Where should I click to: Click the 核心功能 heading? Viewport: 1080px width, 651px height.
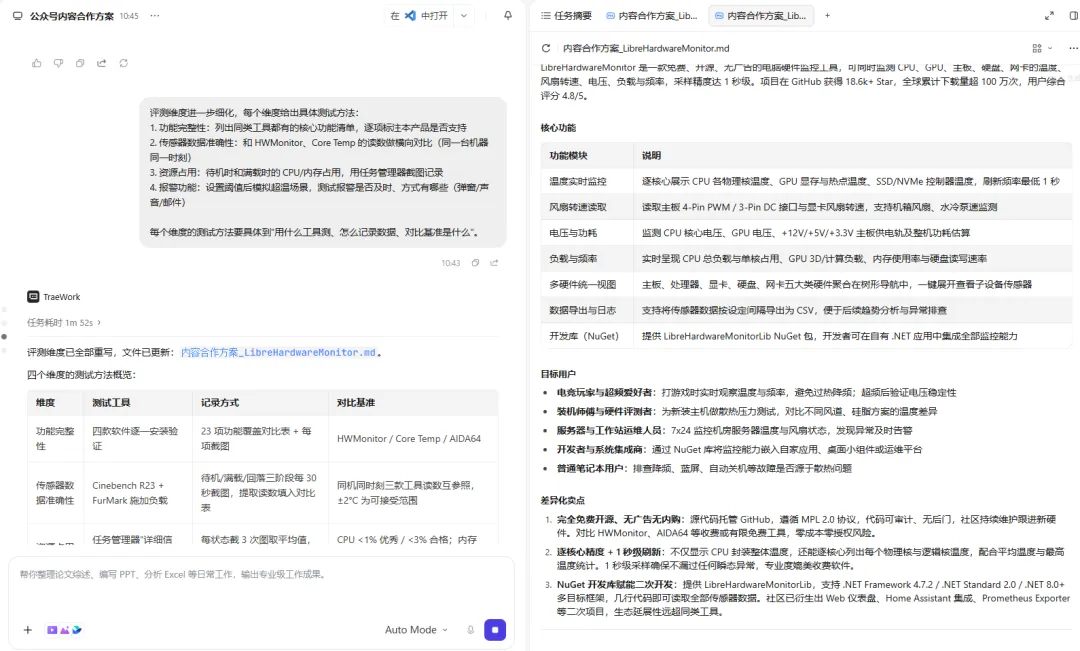click(558, 127)
